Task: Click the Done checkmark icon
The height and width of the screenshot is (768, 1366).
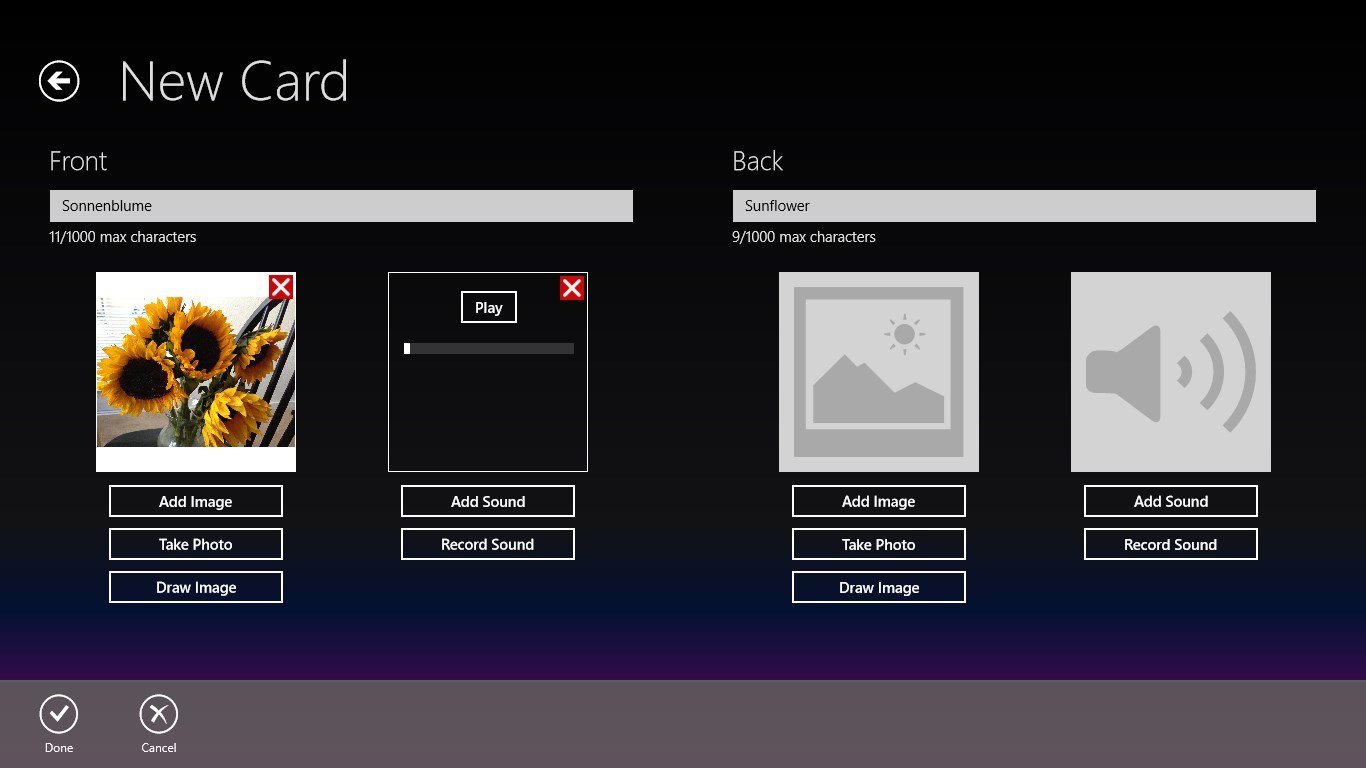Action: point(59,714)
